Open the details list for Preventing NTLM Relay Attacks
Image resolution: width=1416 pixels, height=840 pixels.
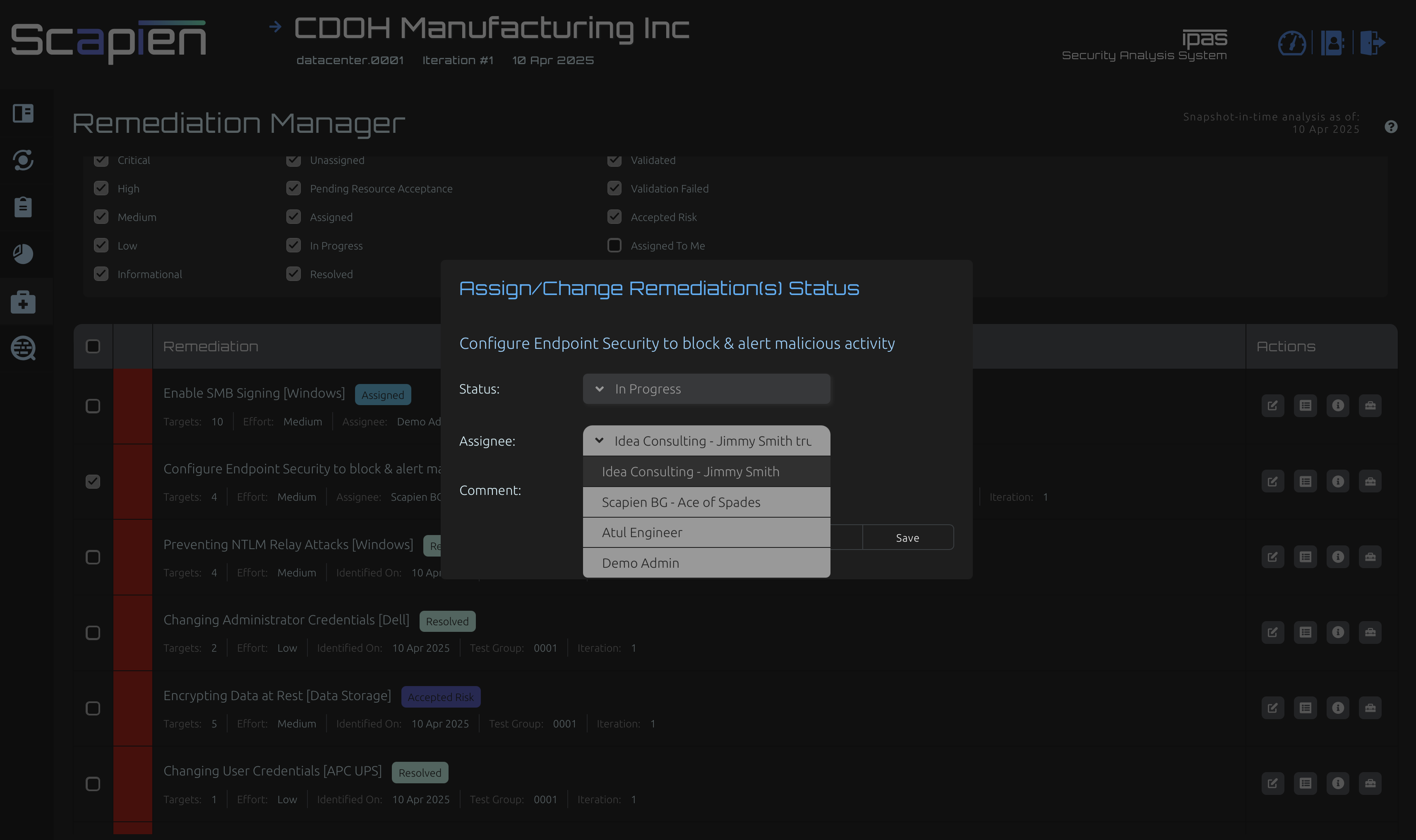click(1305, 557)
